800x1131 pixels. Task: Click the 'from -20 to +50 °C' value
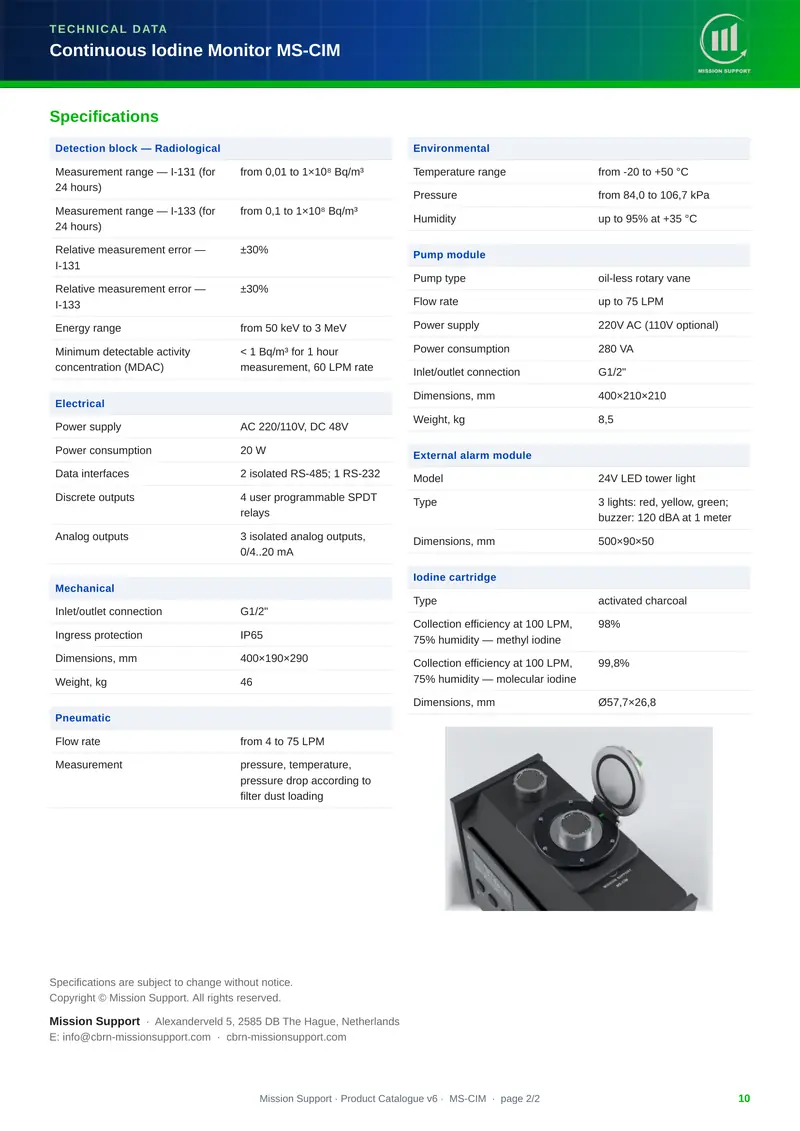[643, 172]
